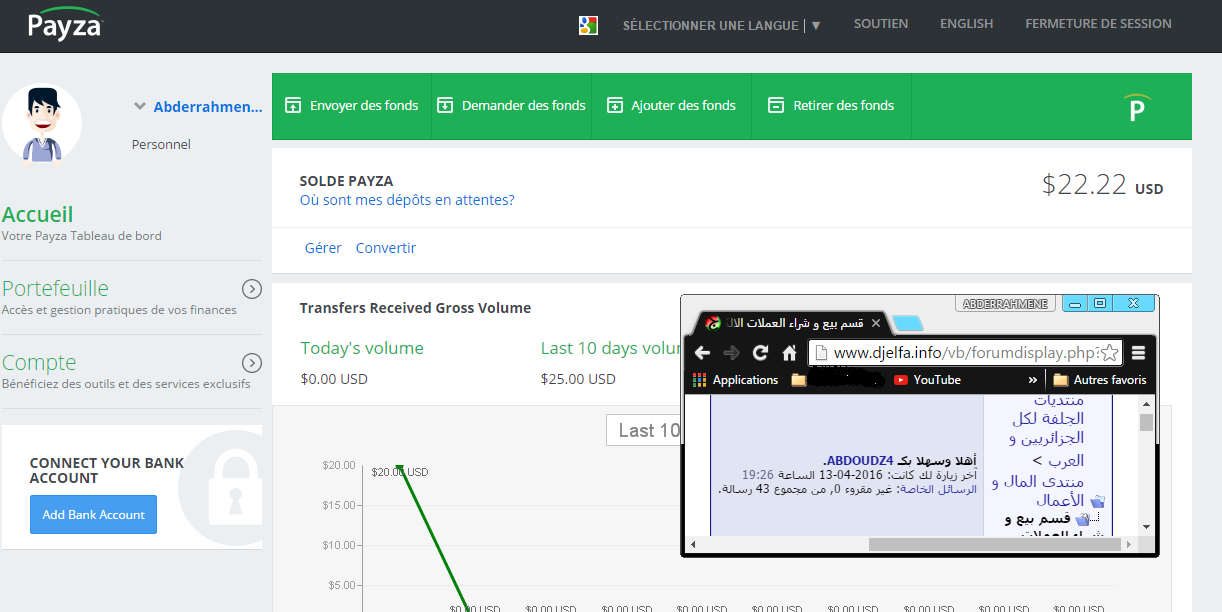The width and height of the screenshot is (1222, 612).
Task: Expand Portefeuille using its arrow icon
Action: pyautogui.click(x=252, y=289)
